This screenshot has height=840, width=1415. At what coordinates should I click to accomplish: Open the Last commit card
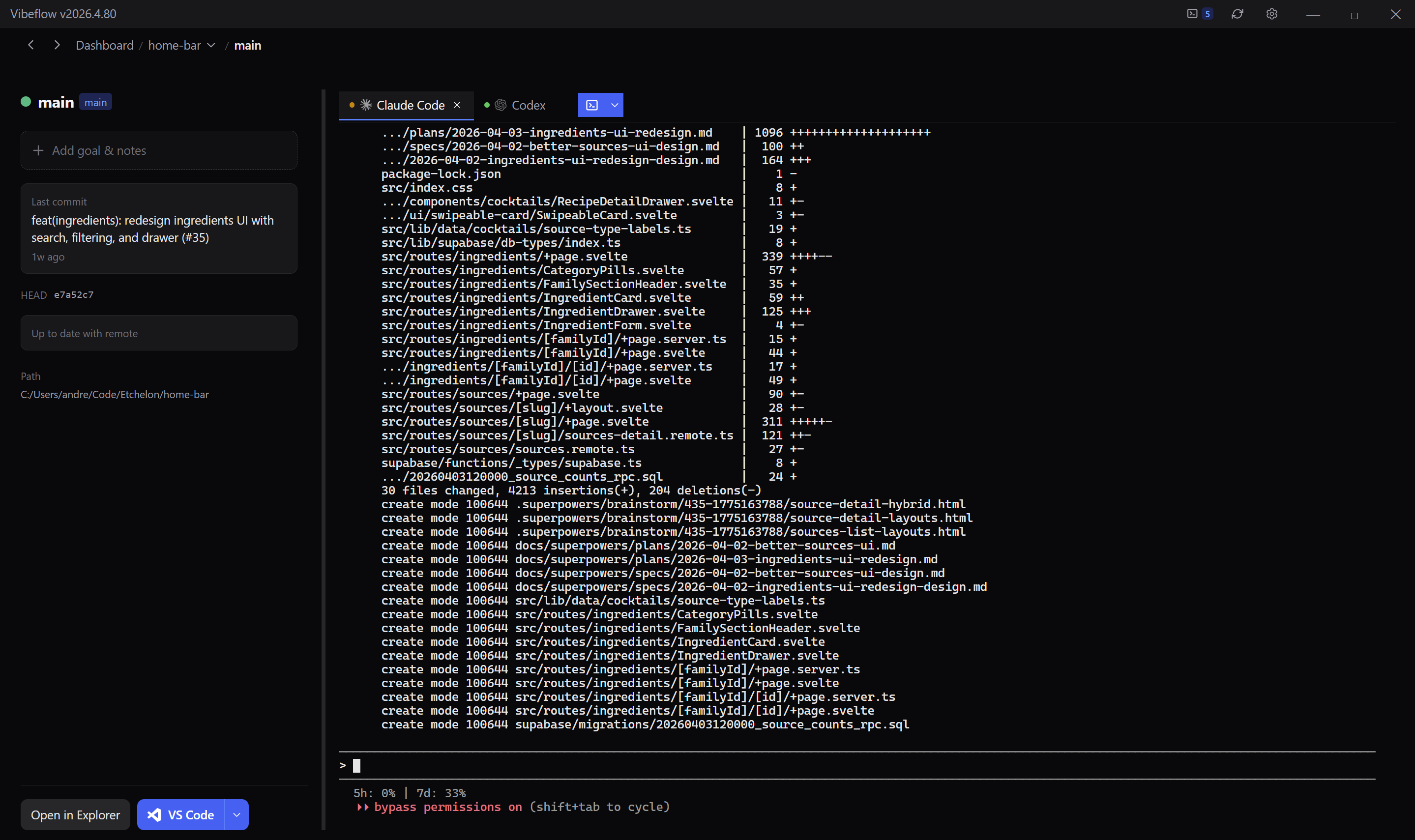[158, 229]
